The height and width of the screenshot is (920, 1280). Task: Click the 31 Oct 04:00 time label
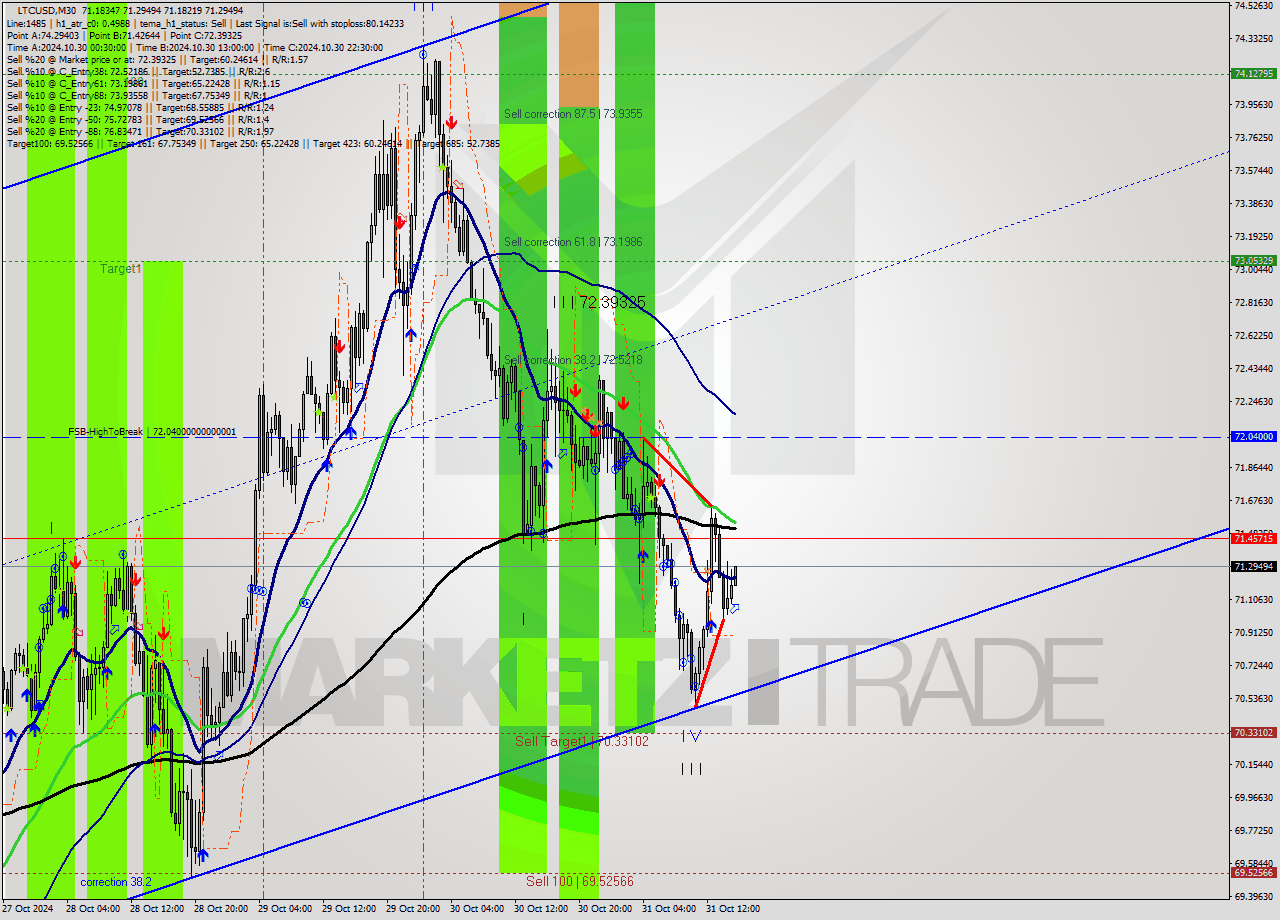pos(668,909)
